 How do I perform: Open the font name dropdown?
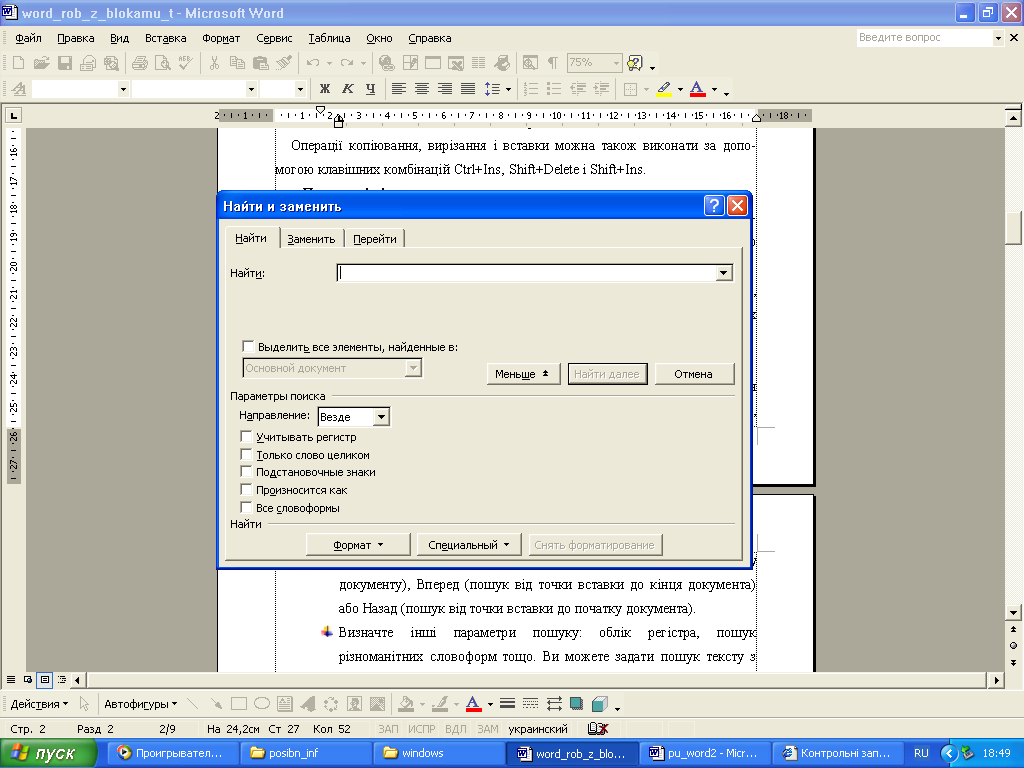[x=251, y=89]
